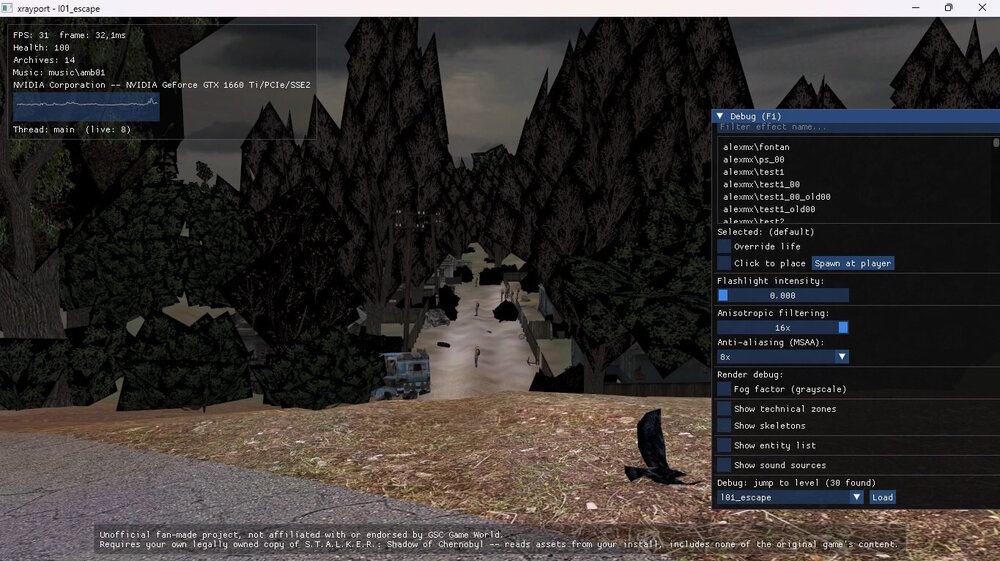Close the xrayport window
1000x561 pixels.
982,8
